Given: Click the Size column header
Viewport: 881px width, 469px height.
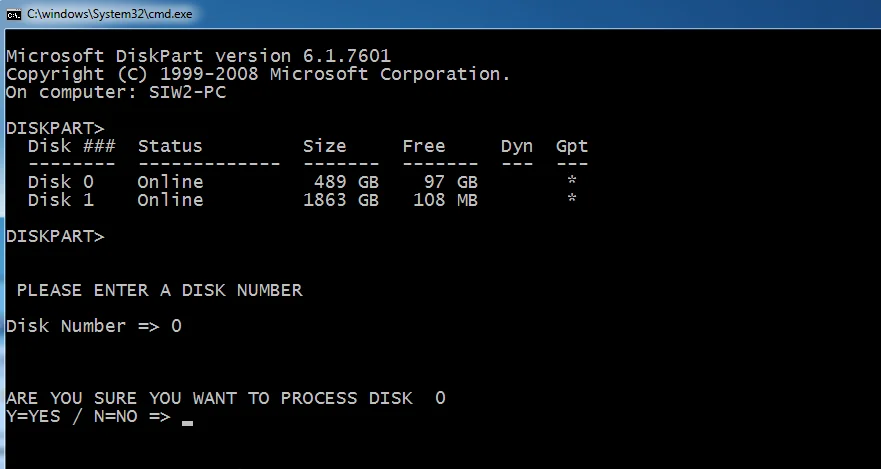Looking at the screenshot, I should [x=325, y=146].
